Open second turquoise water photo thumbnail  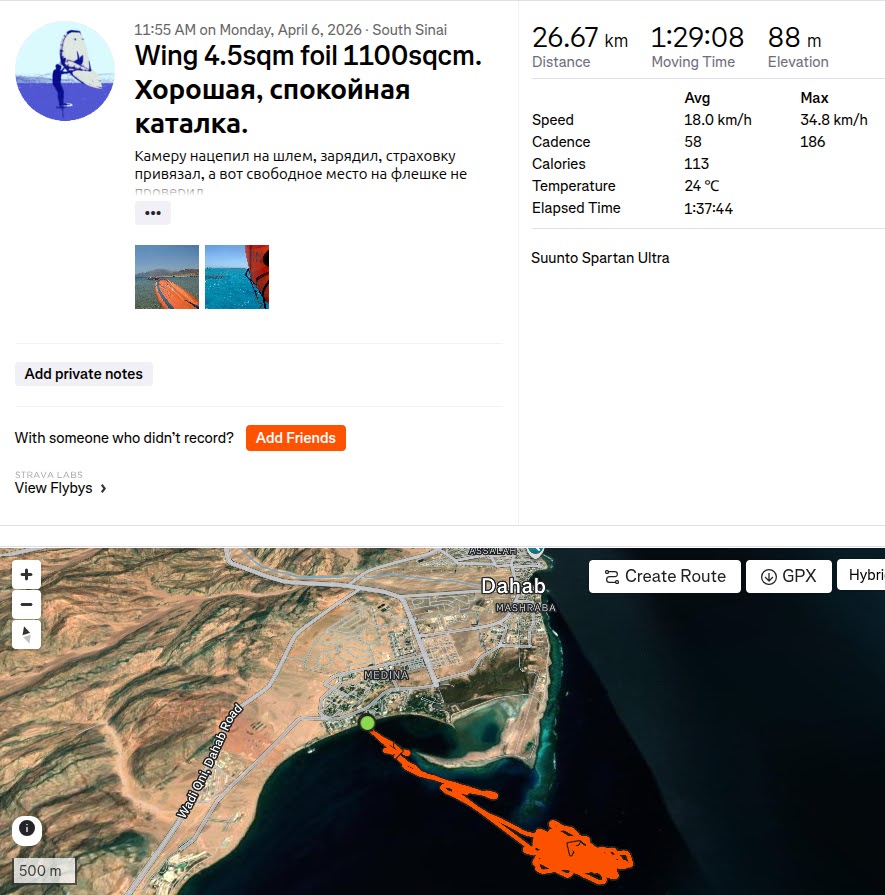[x=237, y=277]
